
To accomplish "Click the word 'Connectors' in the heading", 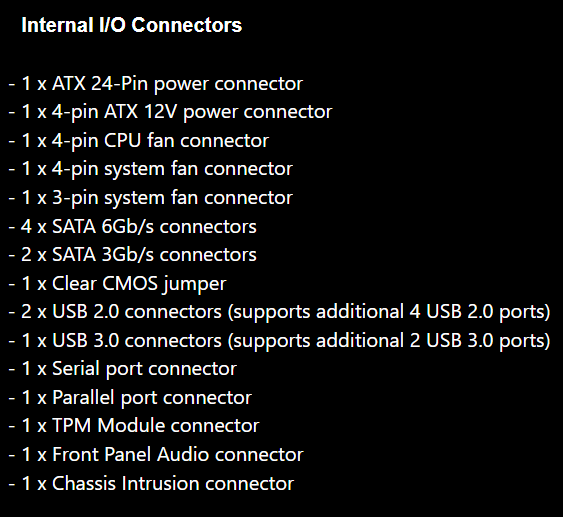I will click(187, 25).
